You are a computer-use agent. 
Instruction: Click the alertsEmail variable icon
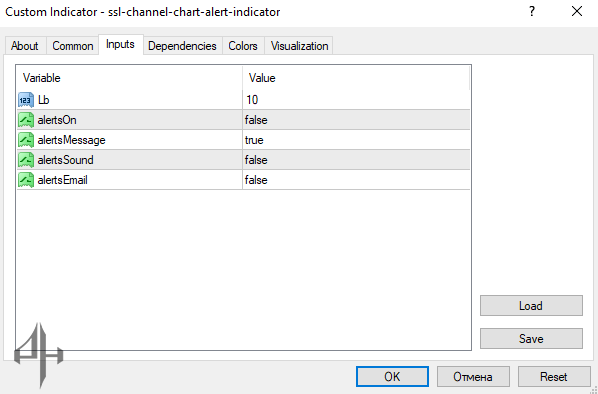coord(26,180)
